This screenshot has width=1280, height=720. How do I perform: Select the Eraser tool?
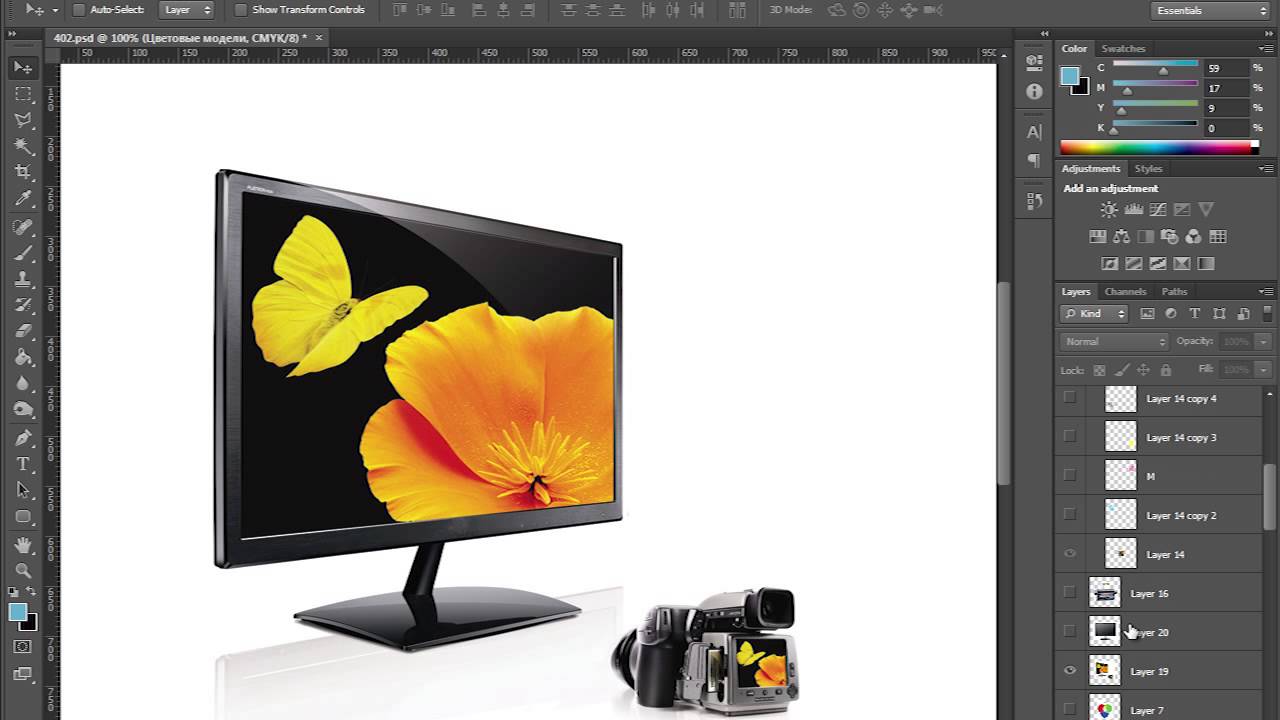point(23,331)
